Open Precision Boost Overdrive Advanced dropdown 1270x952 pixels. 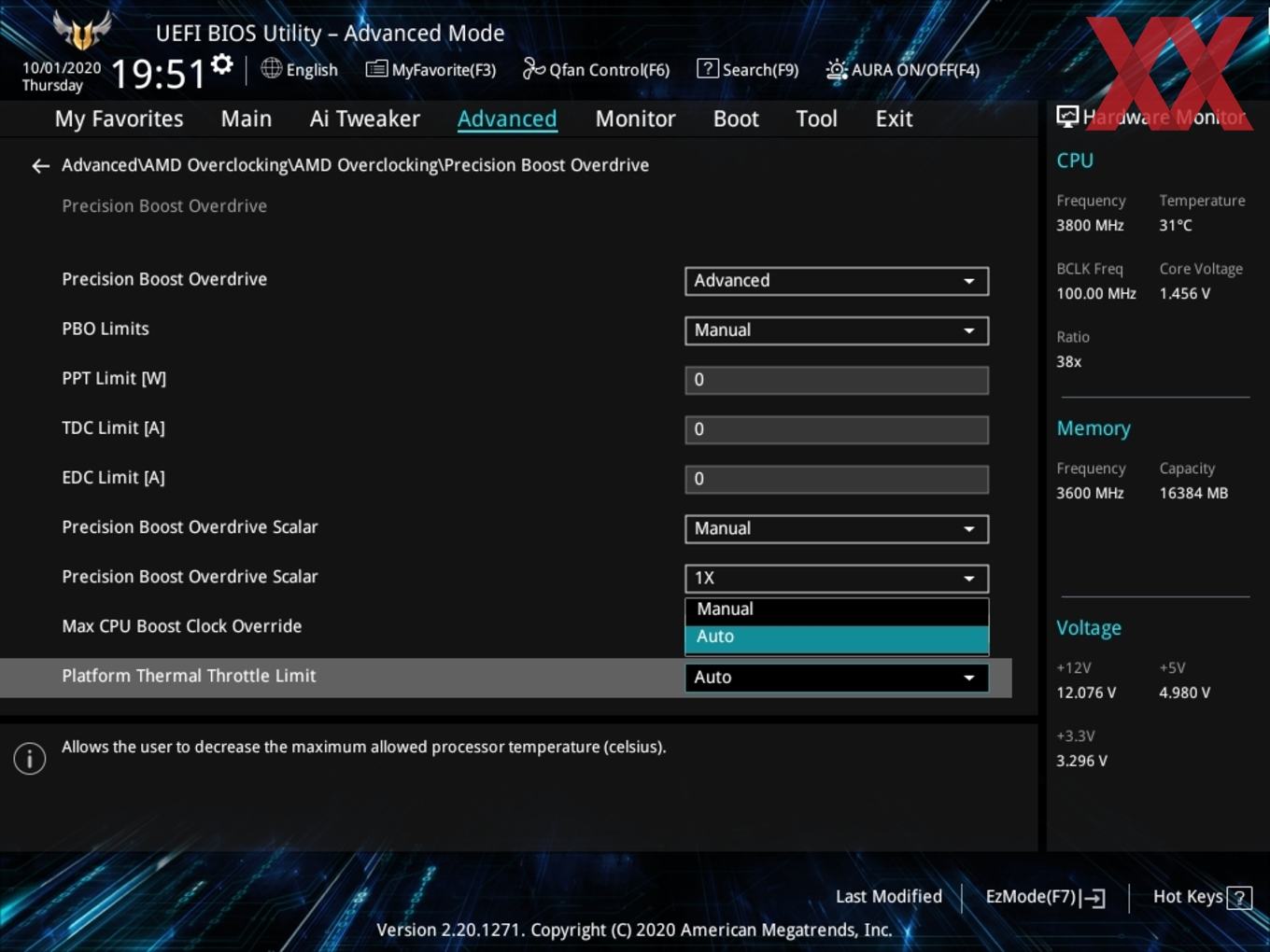click(x=837, y=281)
